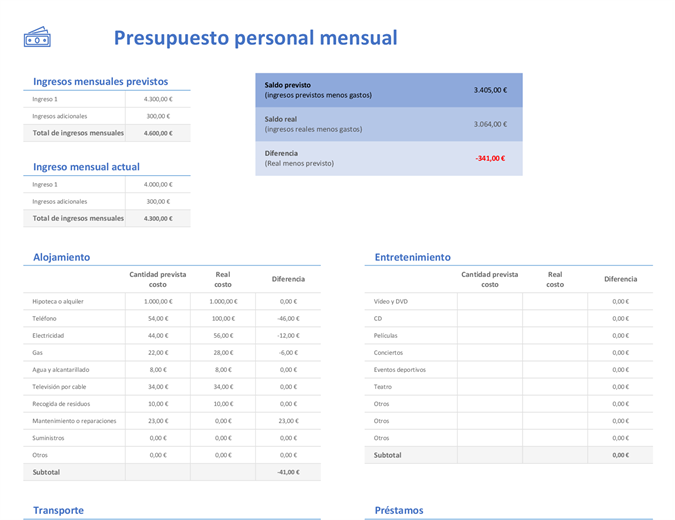Select planned total income cell 4.600,00 €
675x520 pixels.
click(x=158, y=133)
